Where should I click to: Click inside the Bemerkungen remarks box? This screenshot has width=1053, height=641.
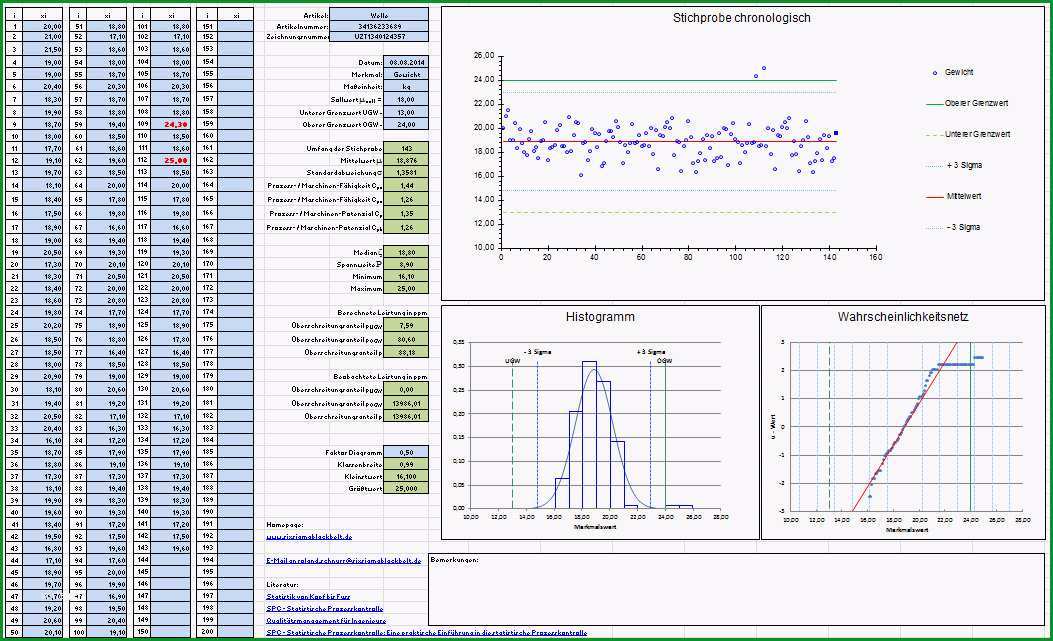coord(736,589)
